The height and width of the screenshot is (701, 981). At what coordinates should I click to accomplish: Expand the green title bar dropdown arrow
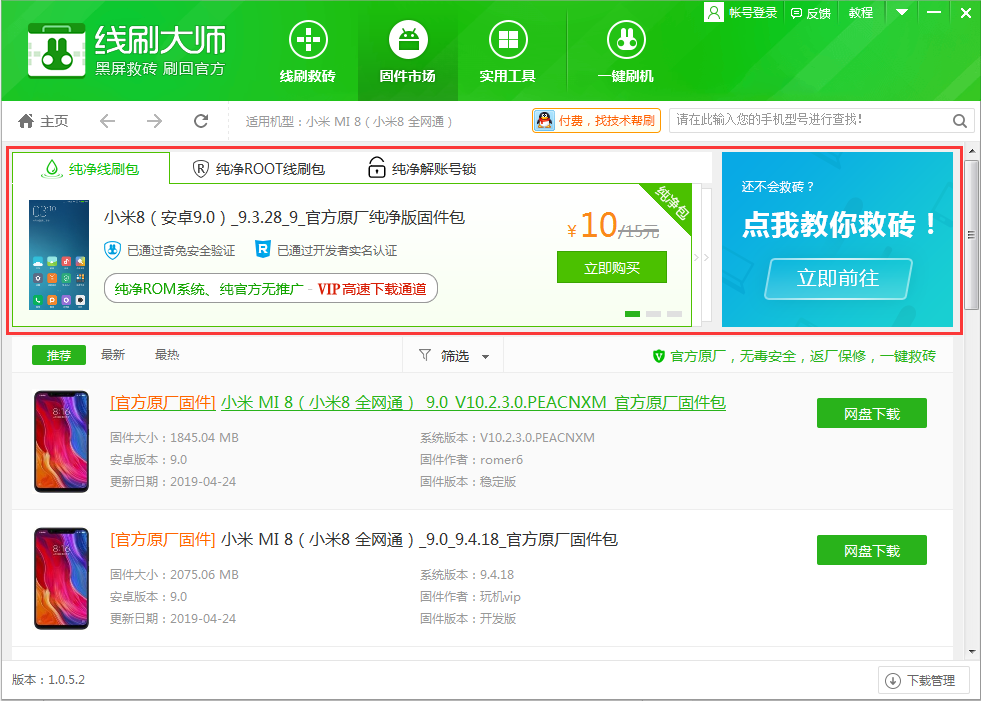click(x=903, y=13)
